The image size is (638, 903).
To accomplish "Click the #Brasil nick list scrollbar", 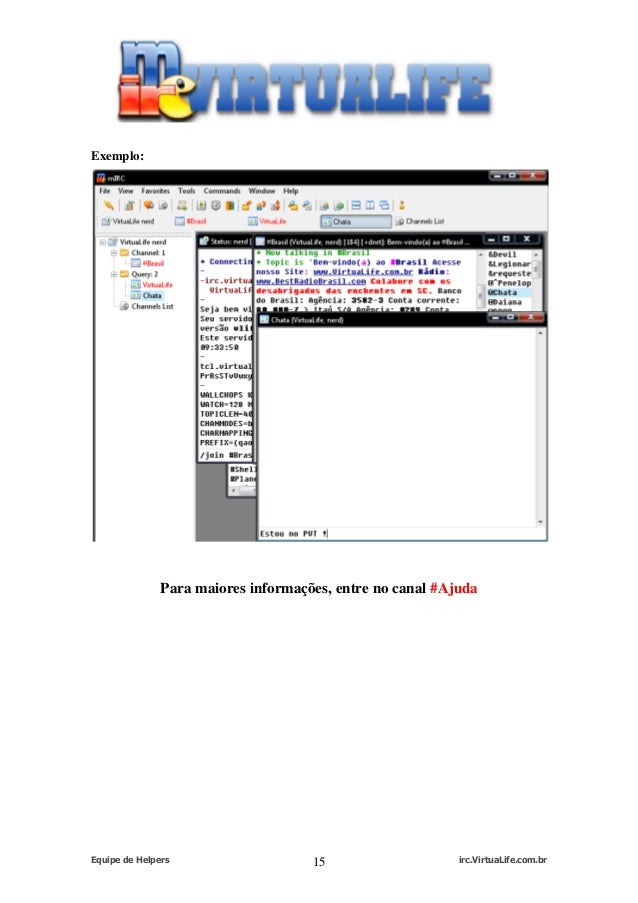I will point(537,280).
